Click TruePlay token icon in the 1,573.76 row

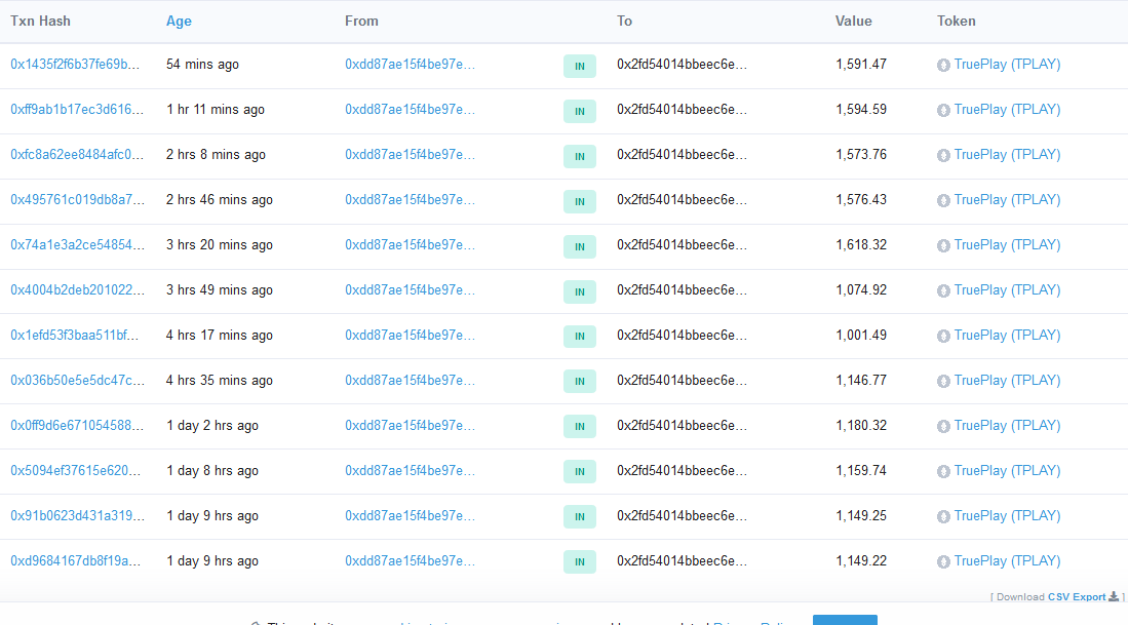(x=943, y=155)
